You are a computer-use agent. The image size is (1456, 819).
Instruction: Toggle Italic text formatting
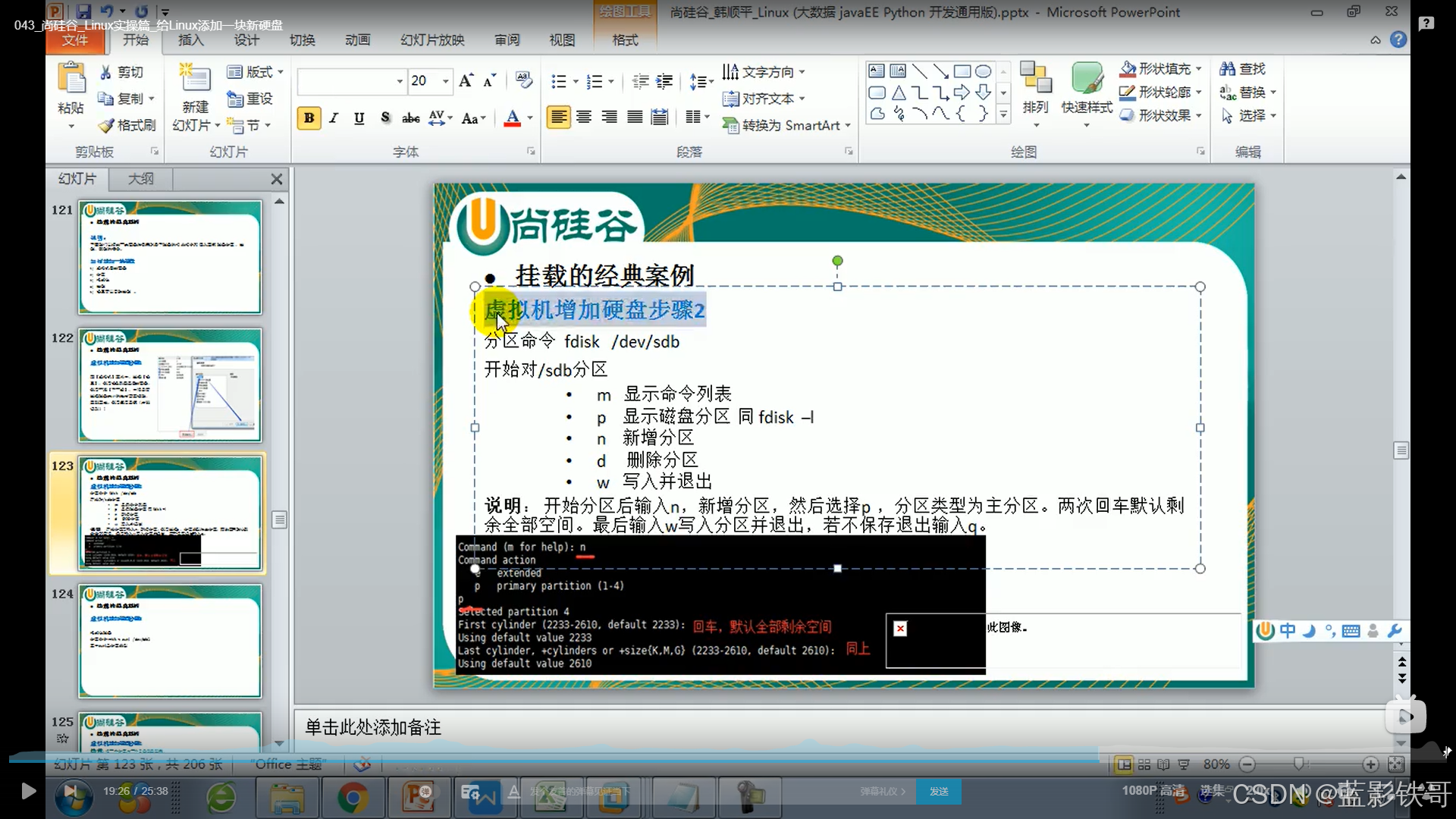tap(334, 118)
